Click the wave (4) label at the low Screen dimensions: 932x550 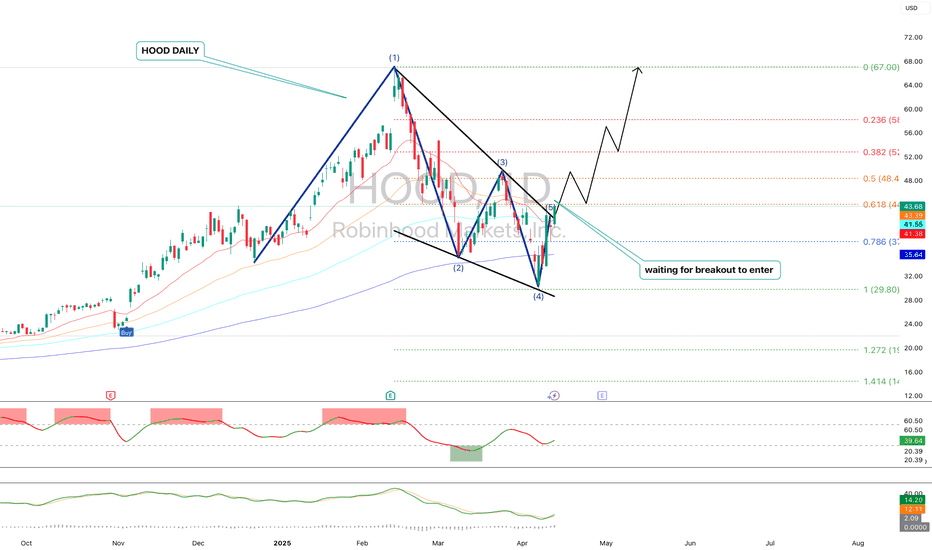(x=538, y=297)
